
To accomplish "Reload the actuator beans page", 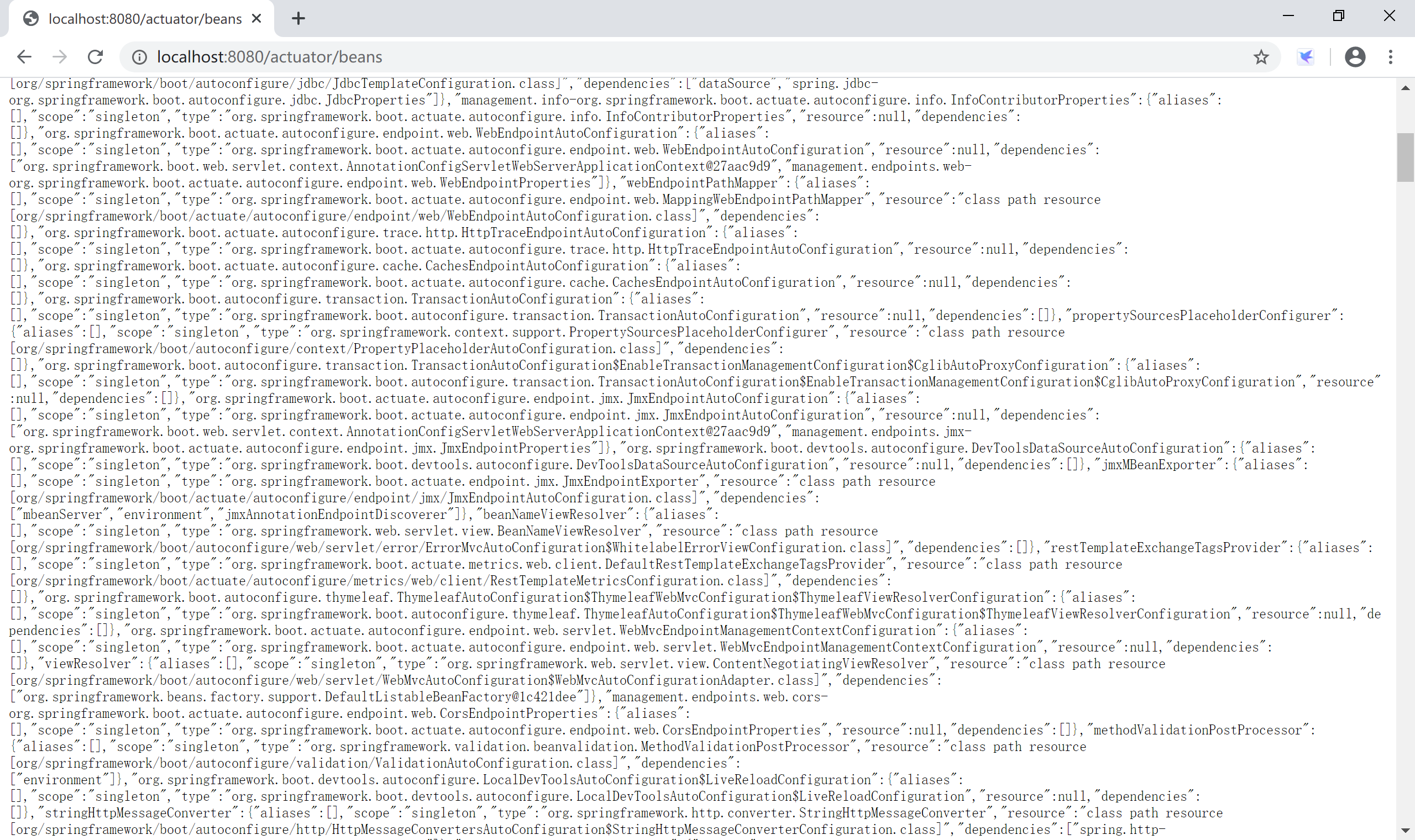I will click(x=95, y=56).
